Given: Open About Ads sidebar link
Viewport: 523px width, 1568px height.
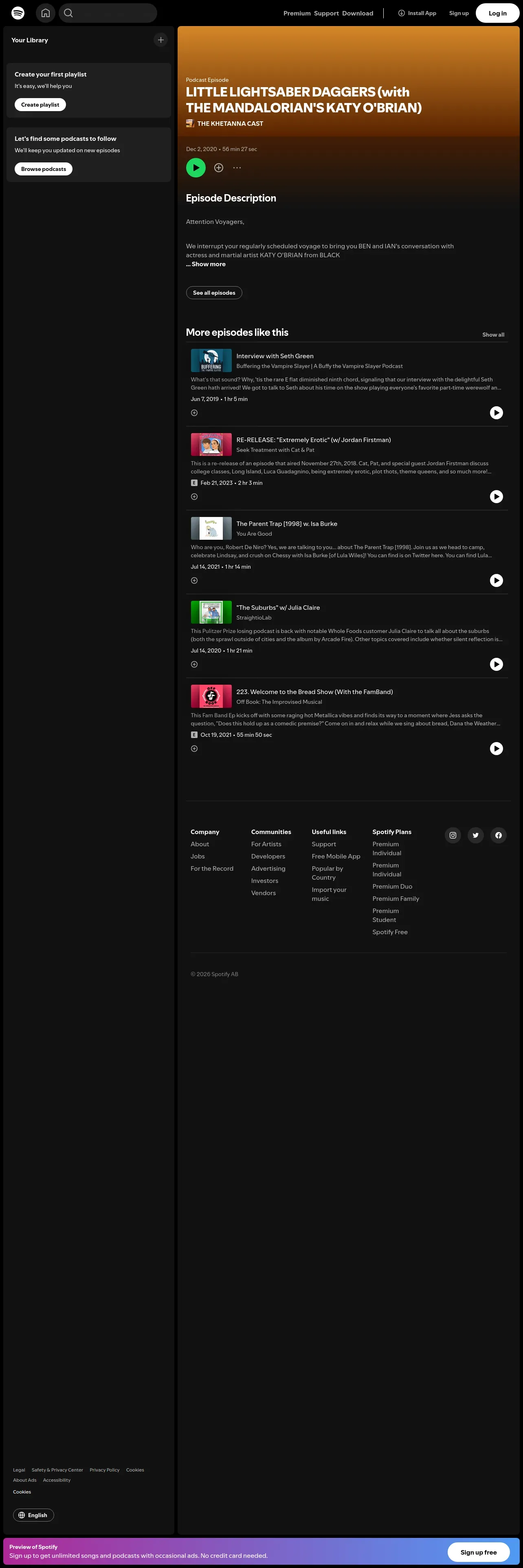Looking at the screenshot, I should (25, 1480).
